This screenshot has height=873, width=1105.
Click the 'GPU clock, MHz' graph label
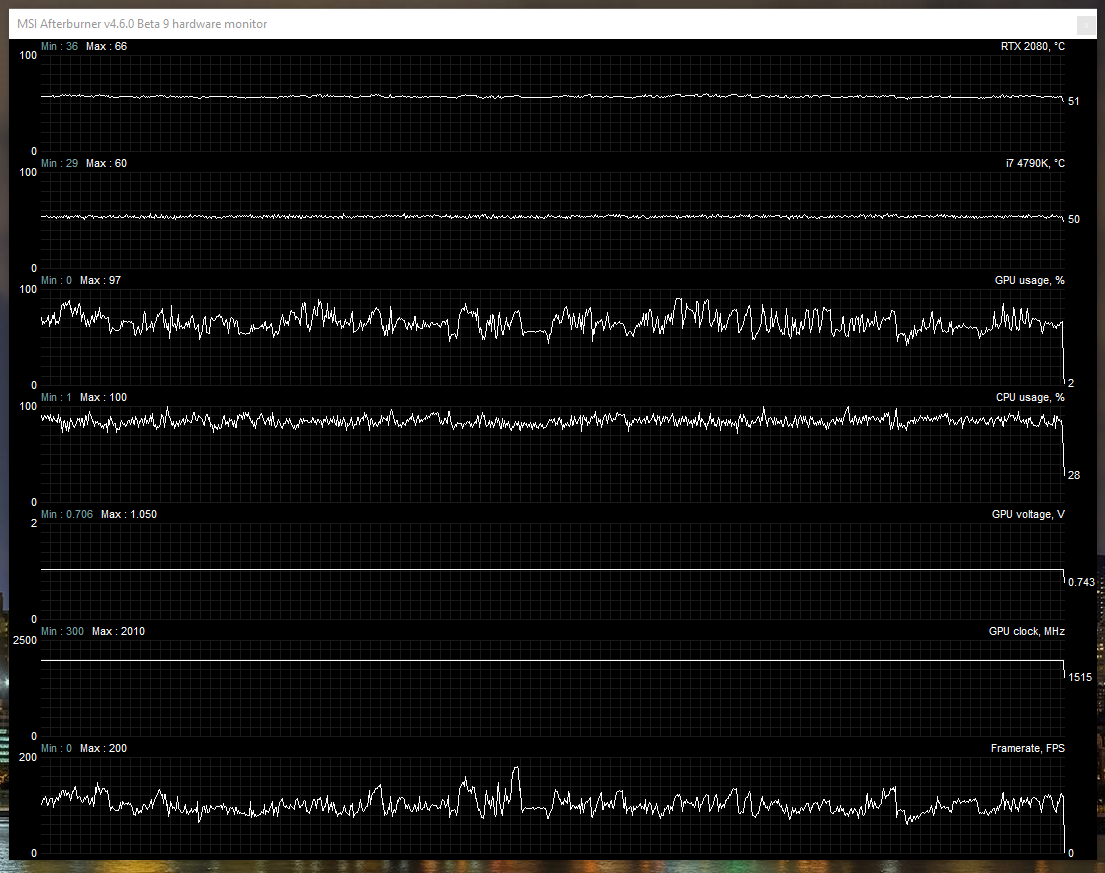[x=1026, y=631]
